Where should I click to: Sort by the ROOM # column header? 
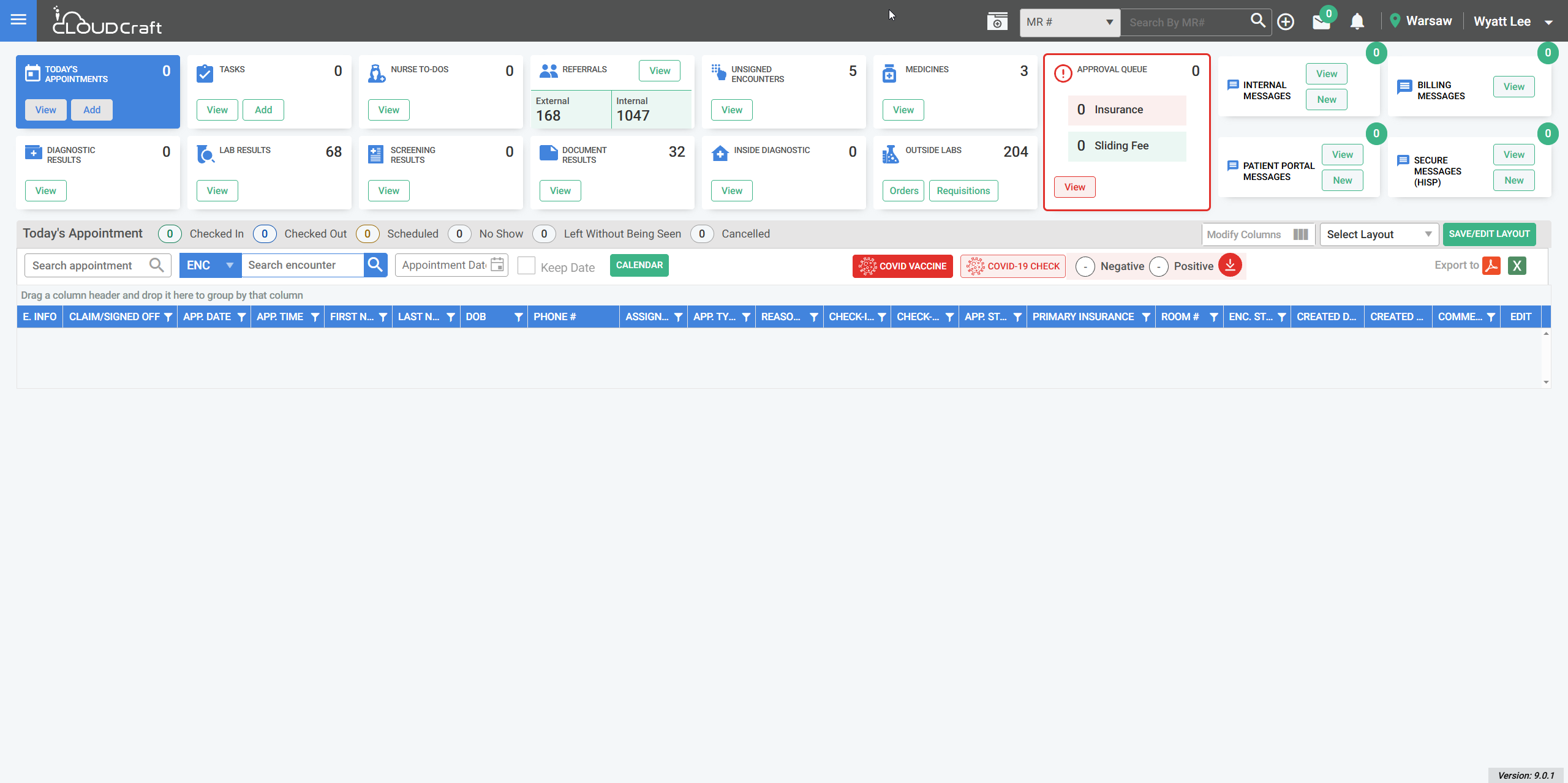1180,317
